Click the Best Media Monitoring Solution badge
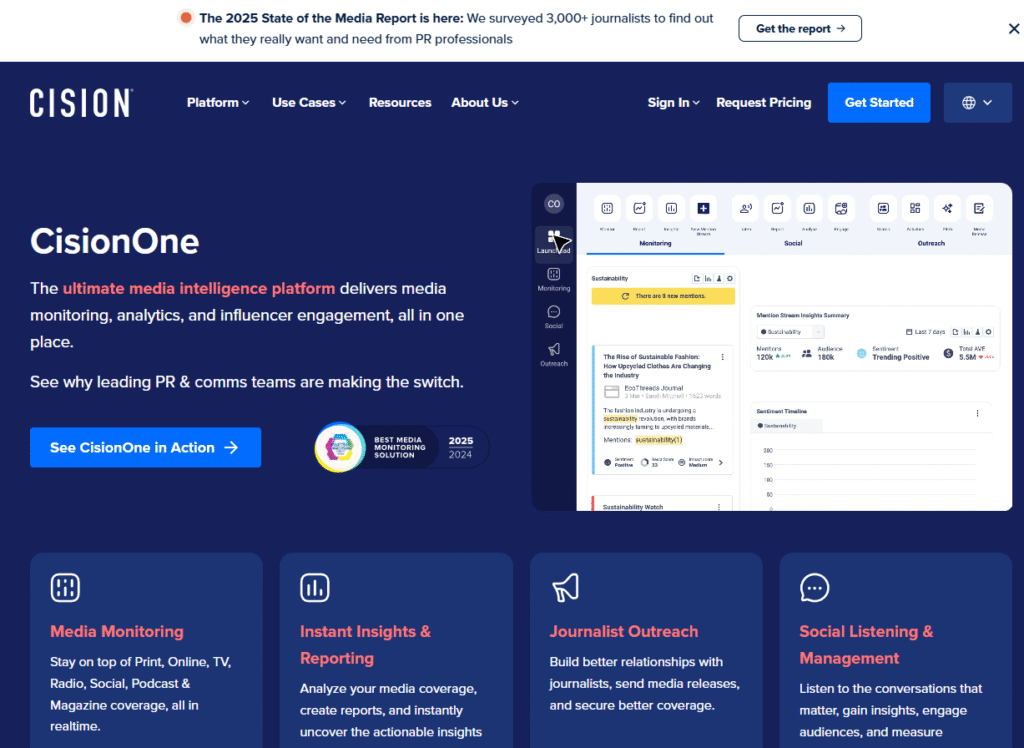Viewport: 1024px width, 748px height. coord(402,447)
